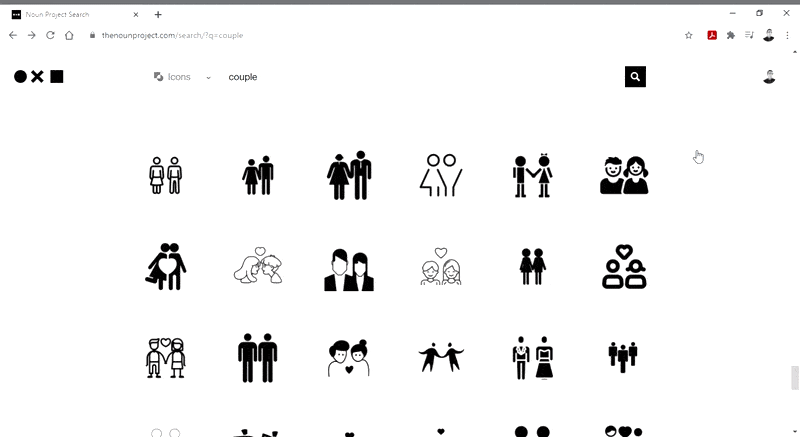This screenshot has height=437, width=800.
Task: Open the three small people group icon
Action: pyautogui.click(x=623, y=357)
